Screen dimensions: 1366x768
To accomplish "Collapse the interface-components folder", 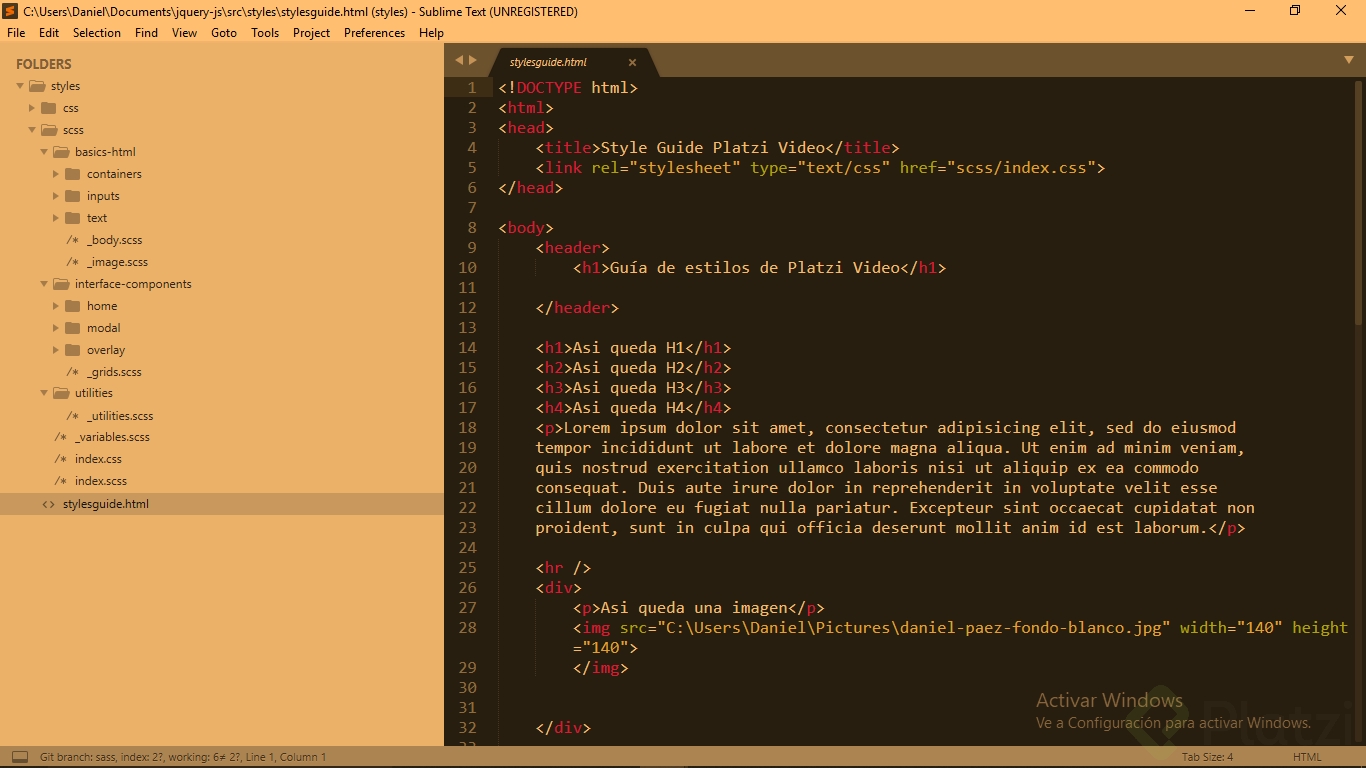I will (x=43, y=283).
